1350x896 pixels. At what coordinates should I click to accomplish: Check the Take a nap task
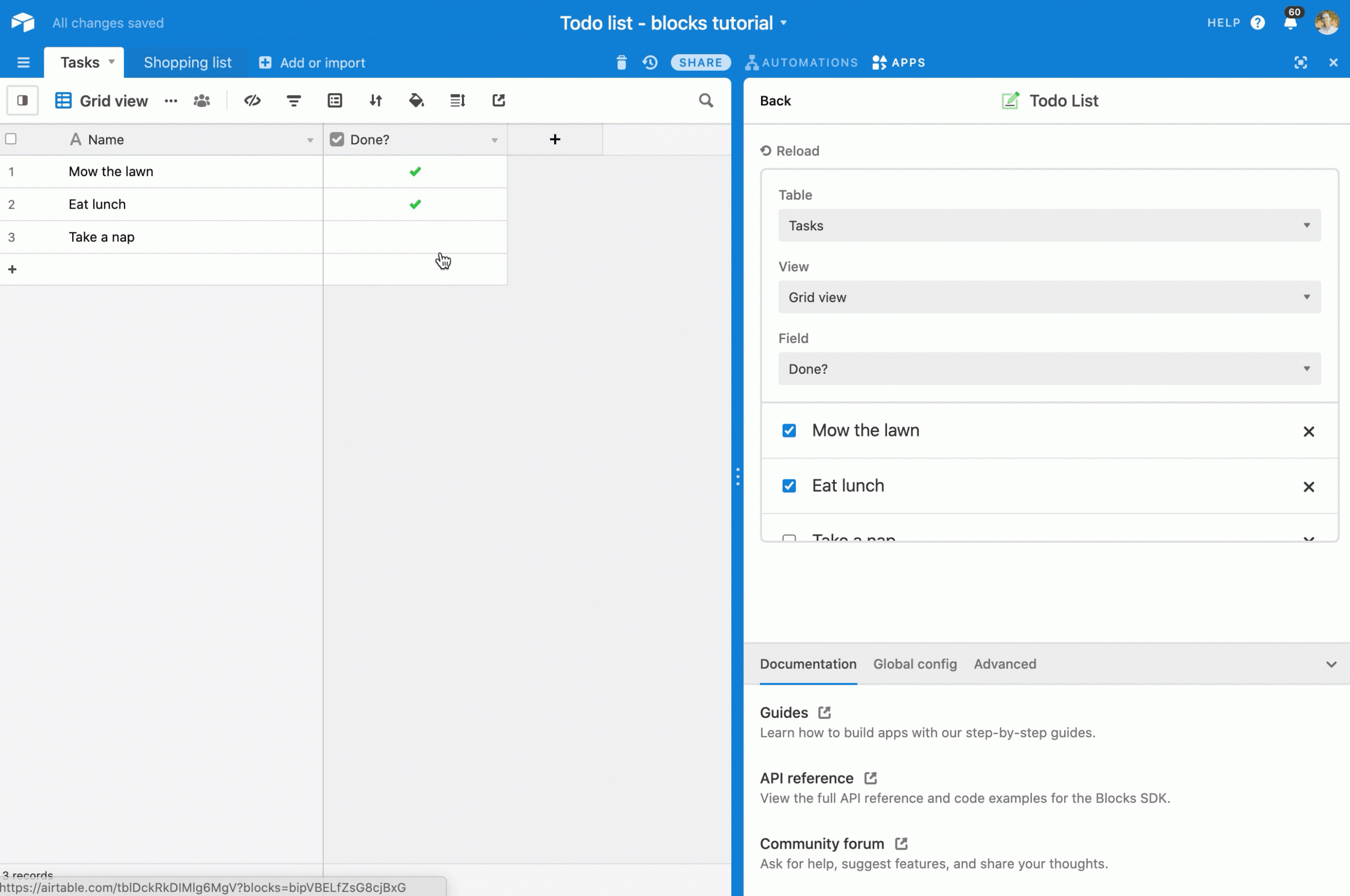click(x=789, y=538)
